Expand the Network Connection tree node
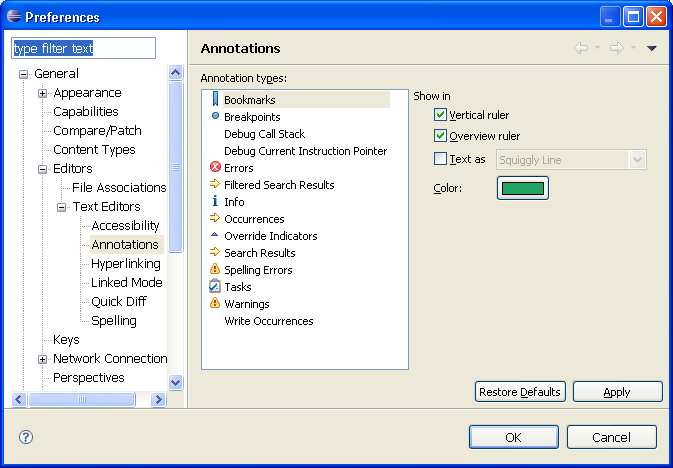Viewport: 673px width, 468px height. 42,359
